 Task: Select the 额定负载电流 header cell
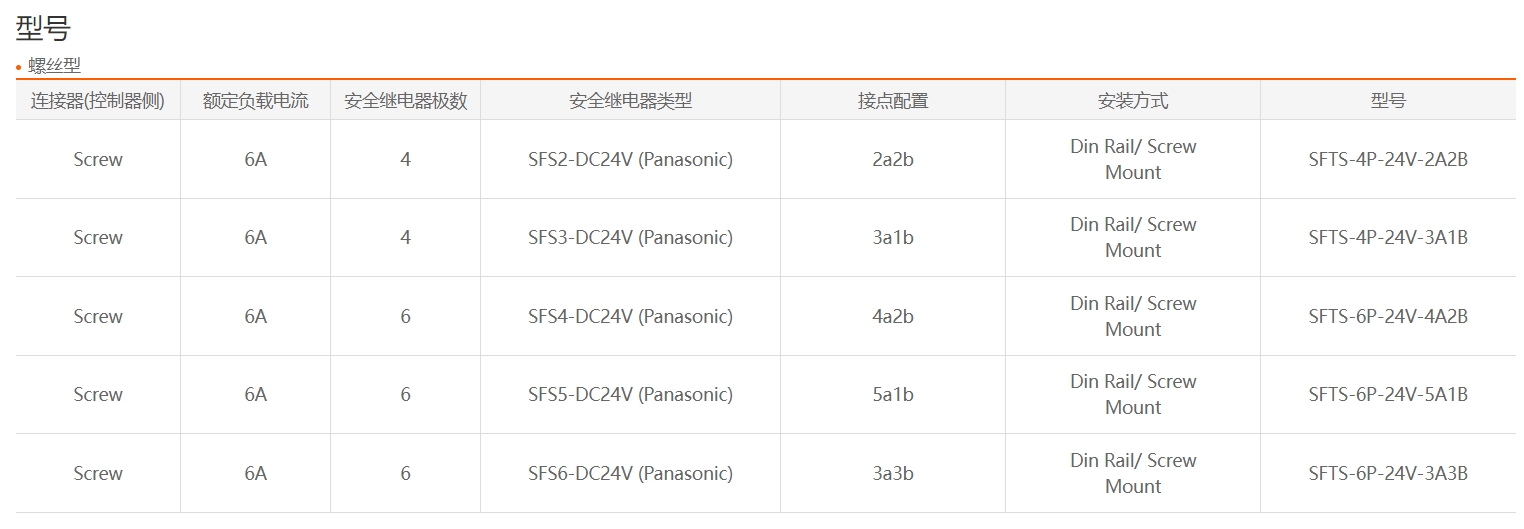(256, 101)
